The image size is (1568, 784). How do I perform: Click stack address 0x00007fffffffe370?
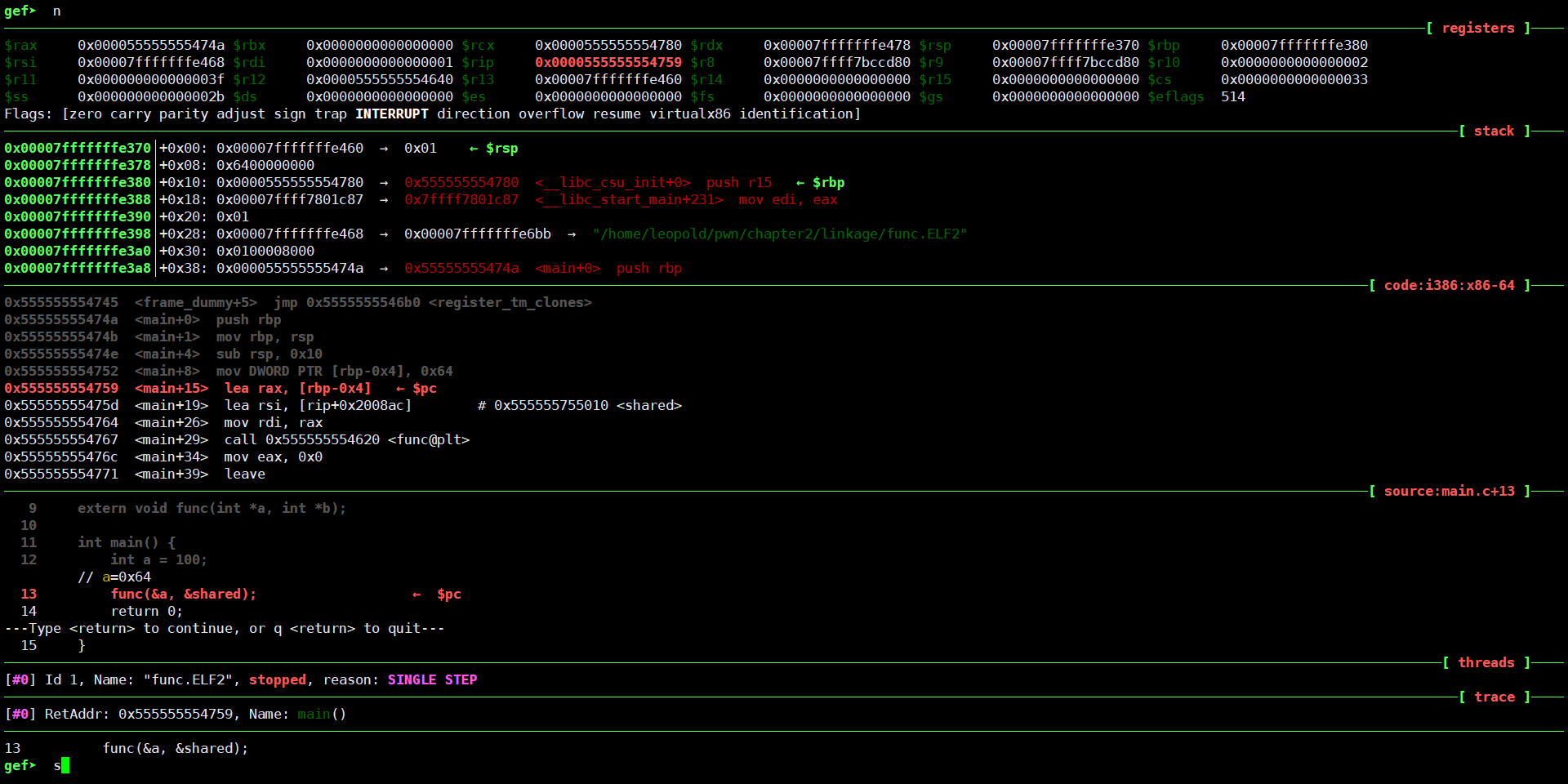tap(78, 148)
